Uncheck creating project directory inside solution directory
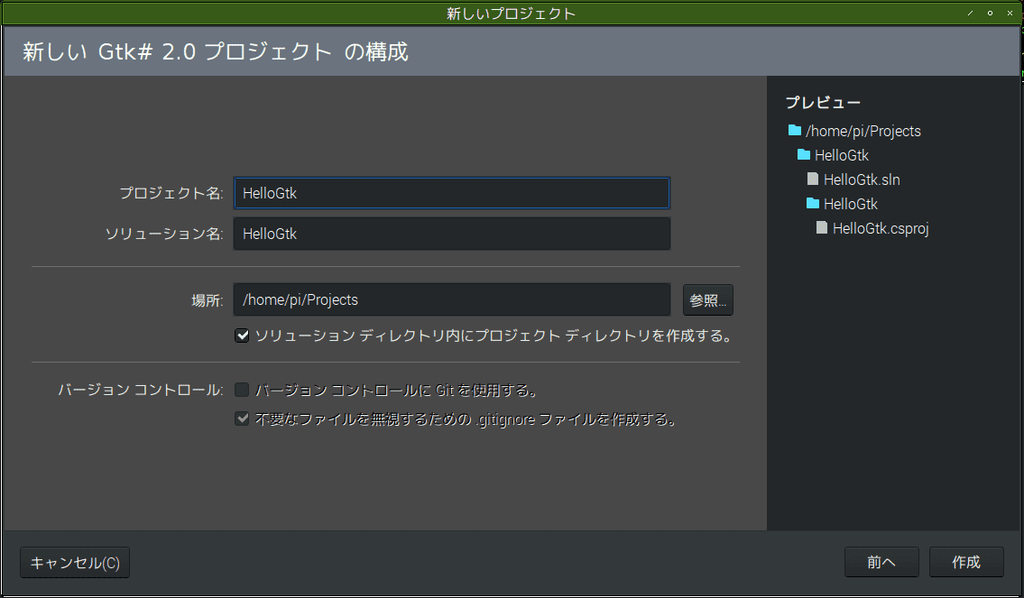 pos(242,335)
